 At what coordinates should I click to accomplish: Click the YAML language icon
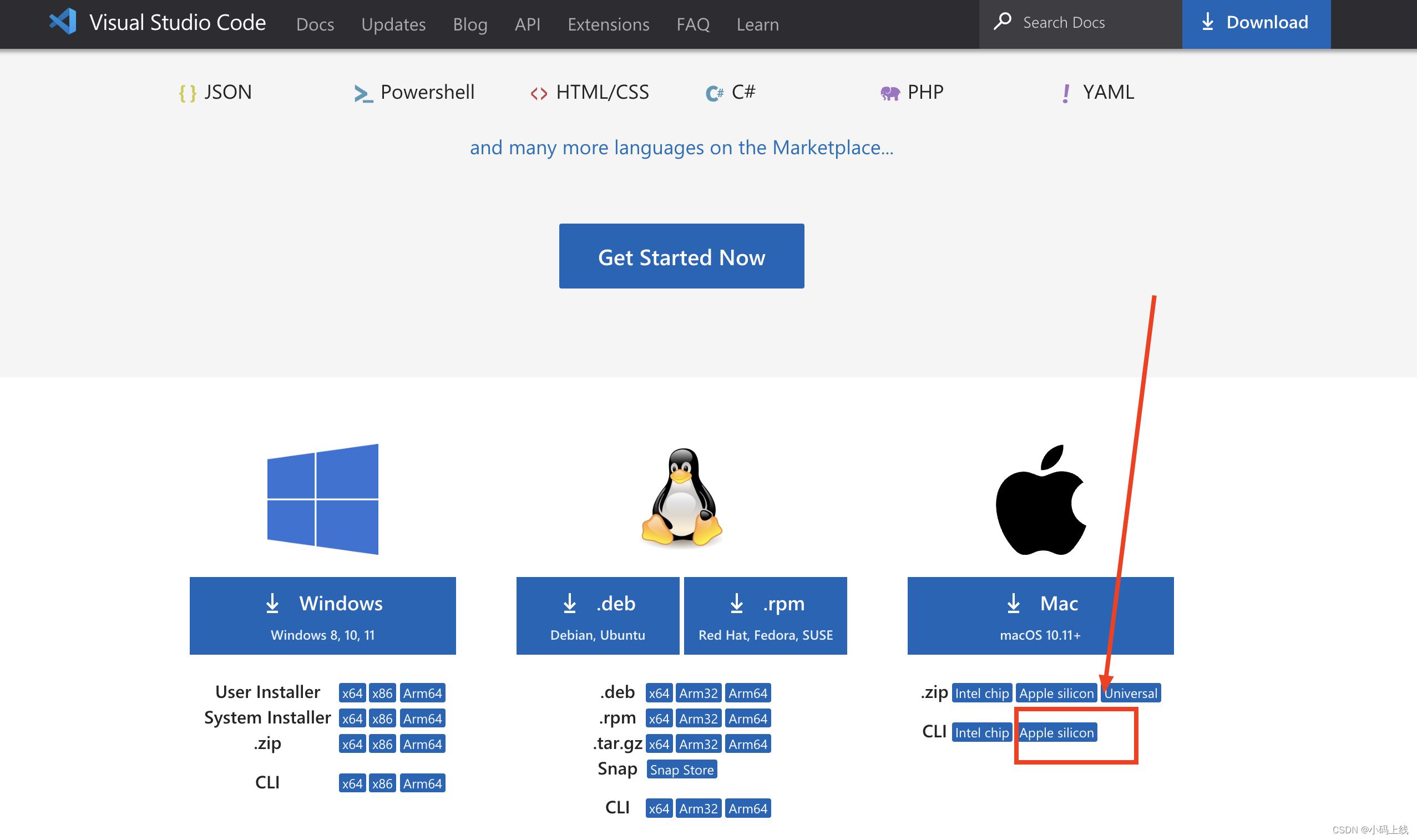tap(1064, 92)
